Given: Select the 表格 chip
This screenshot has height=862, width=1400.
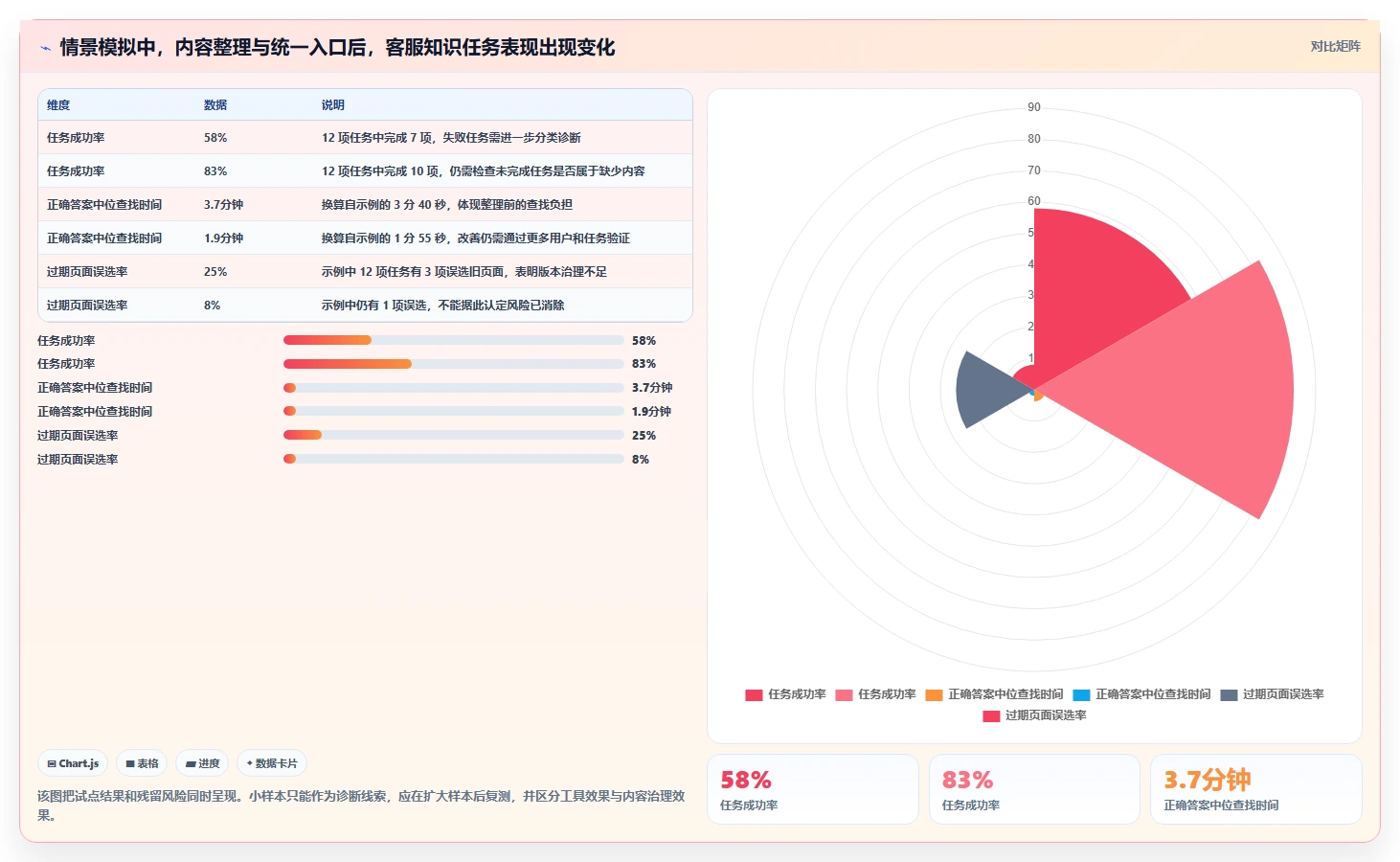Looking at the screenshot, I should [x=142, y=763].
